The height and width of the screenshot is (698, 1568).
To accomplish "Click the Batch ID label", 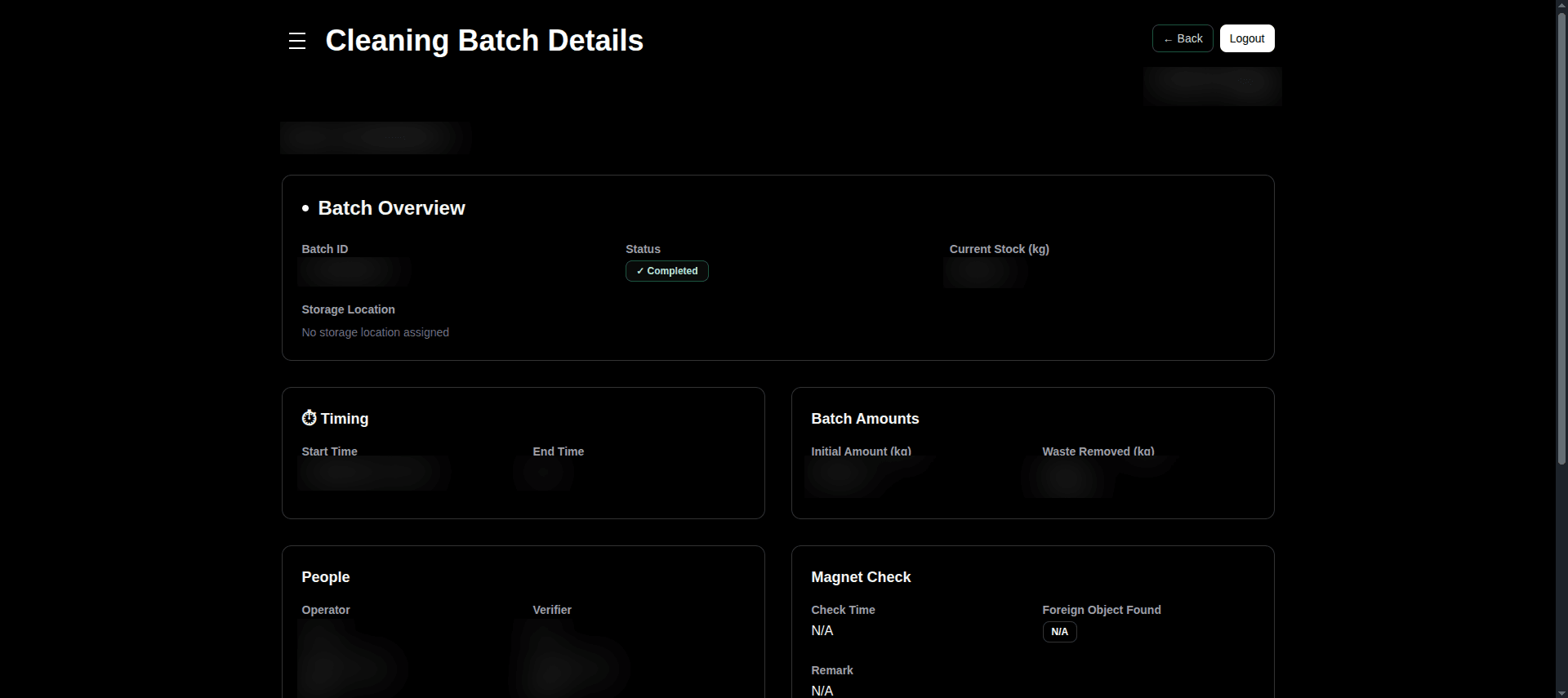I will (324, 249).
